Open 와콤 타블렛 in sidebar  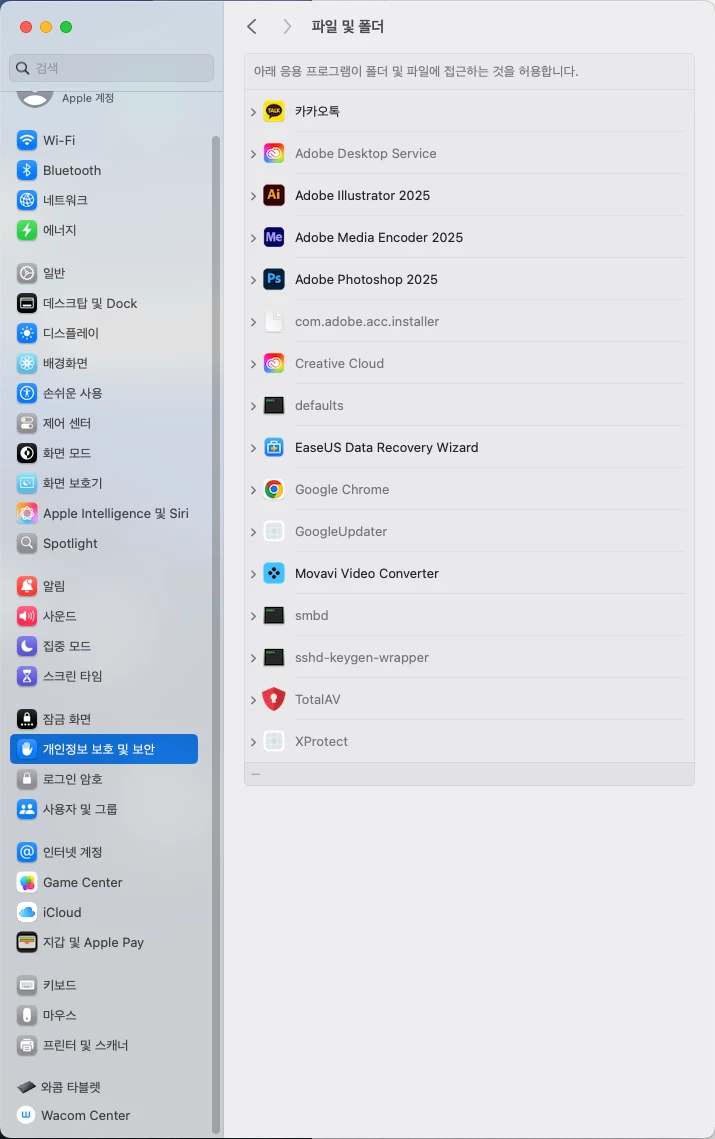(104, 1087)
